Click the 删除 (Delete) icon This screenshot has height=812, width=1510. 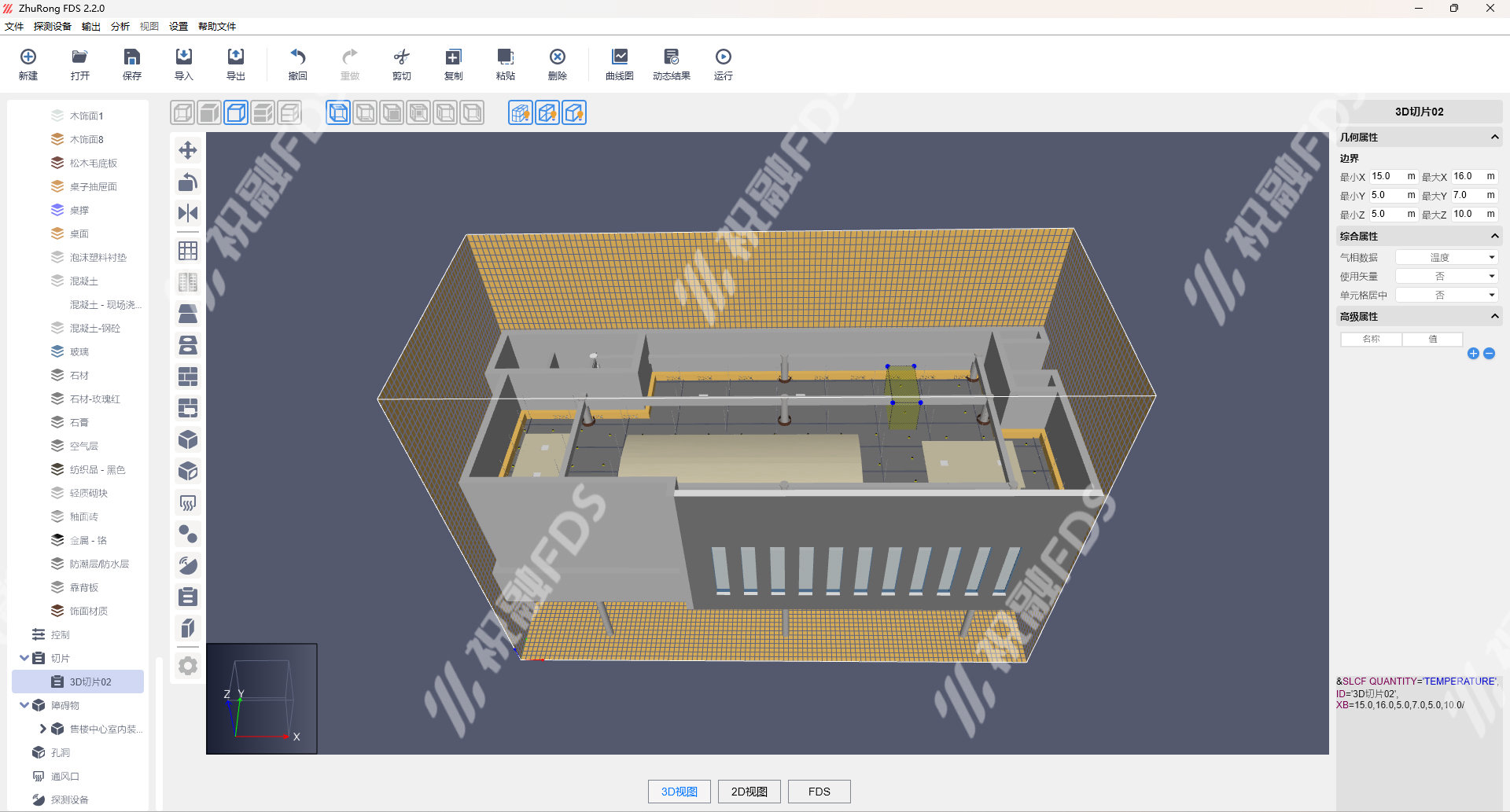(558, 57)
